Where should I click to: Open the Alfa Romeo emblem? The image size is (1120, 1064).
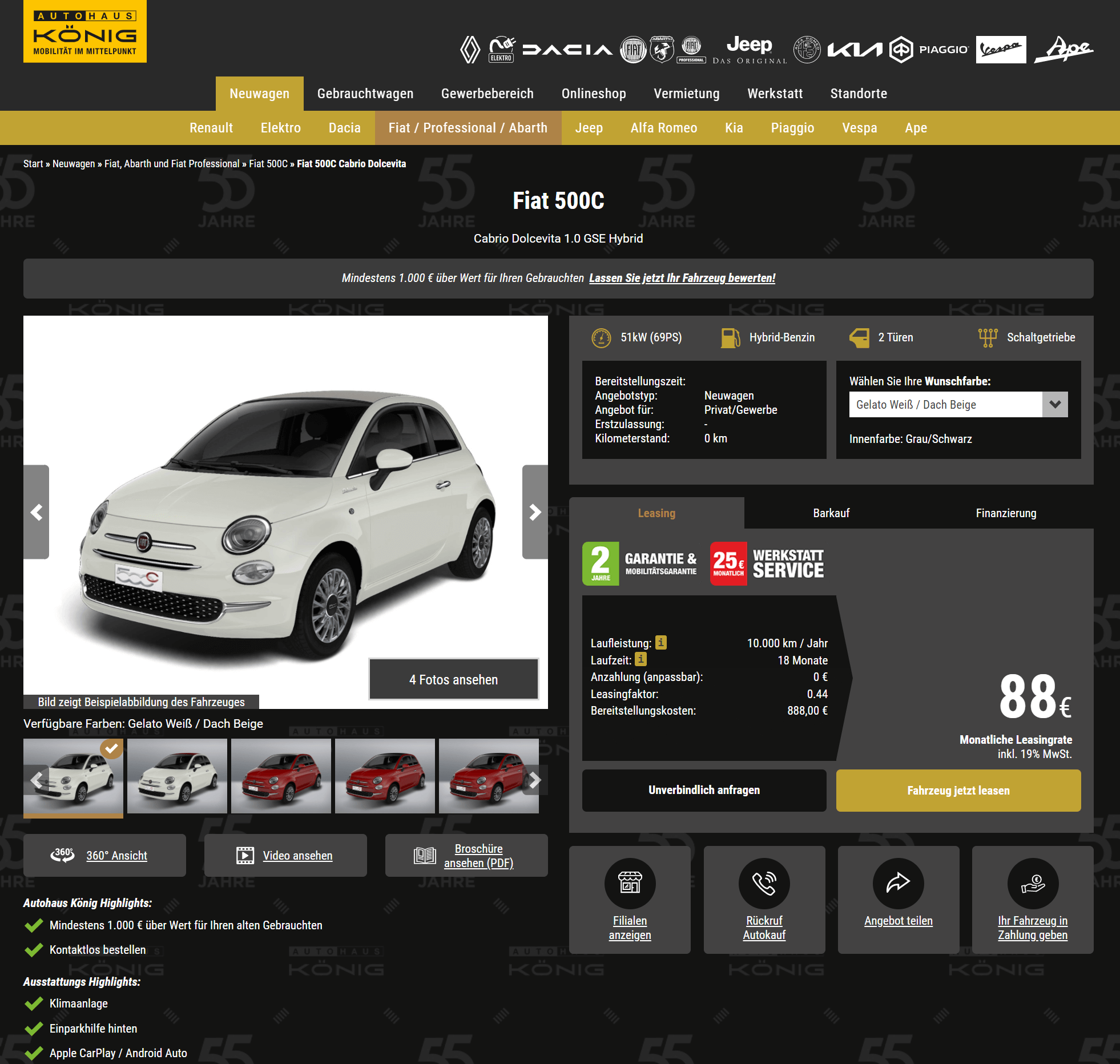point(807,50)
